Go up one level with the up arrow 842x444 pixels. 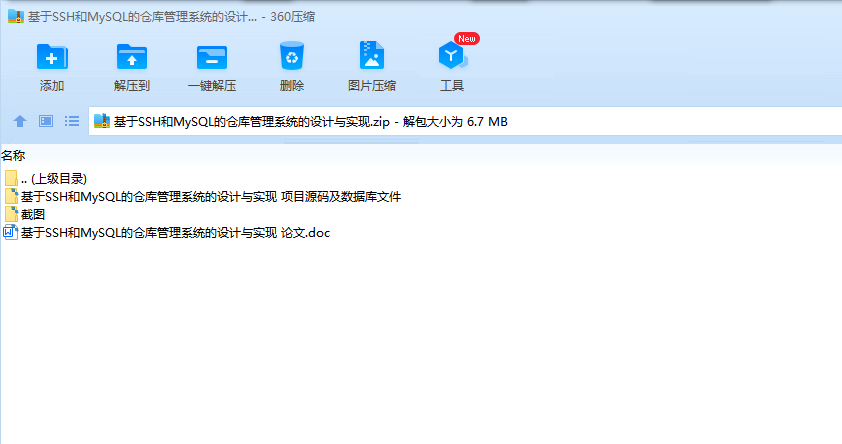(20, 121)
